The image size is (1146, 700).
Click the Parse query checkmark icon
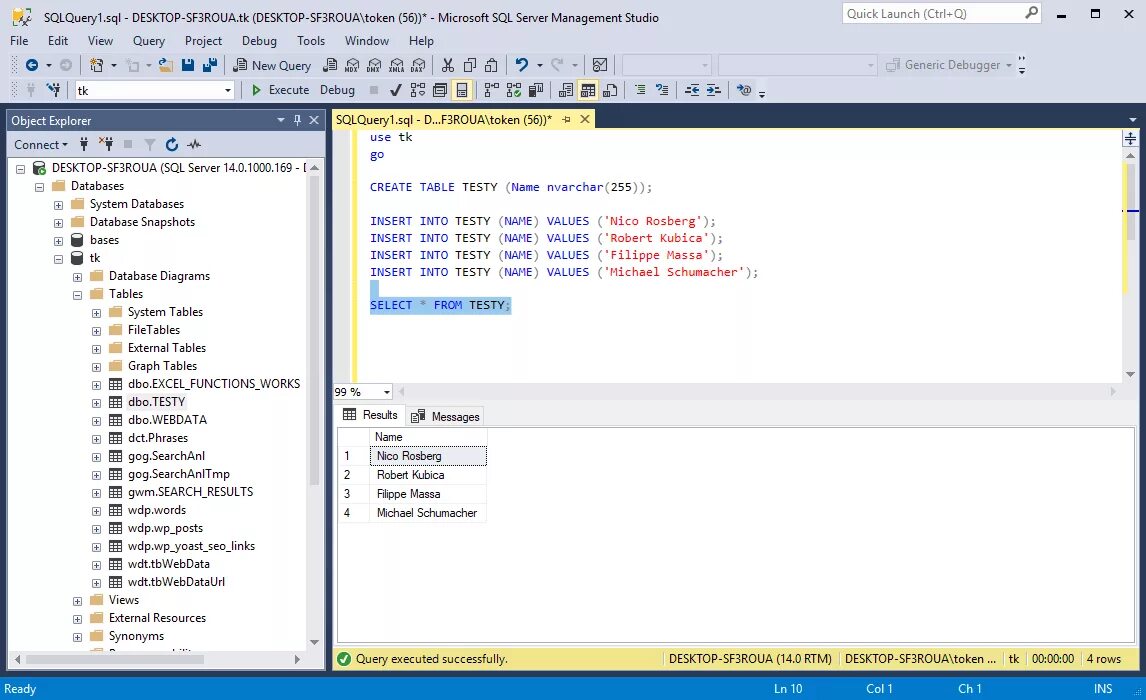point(395,90)
